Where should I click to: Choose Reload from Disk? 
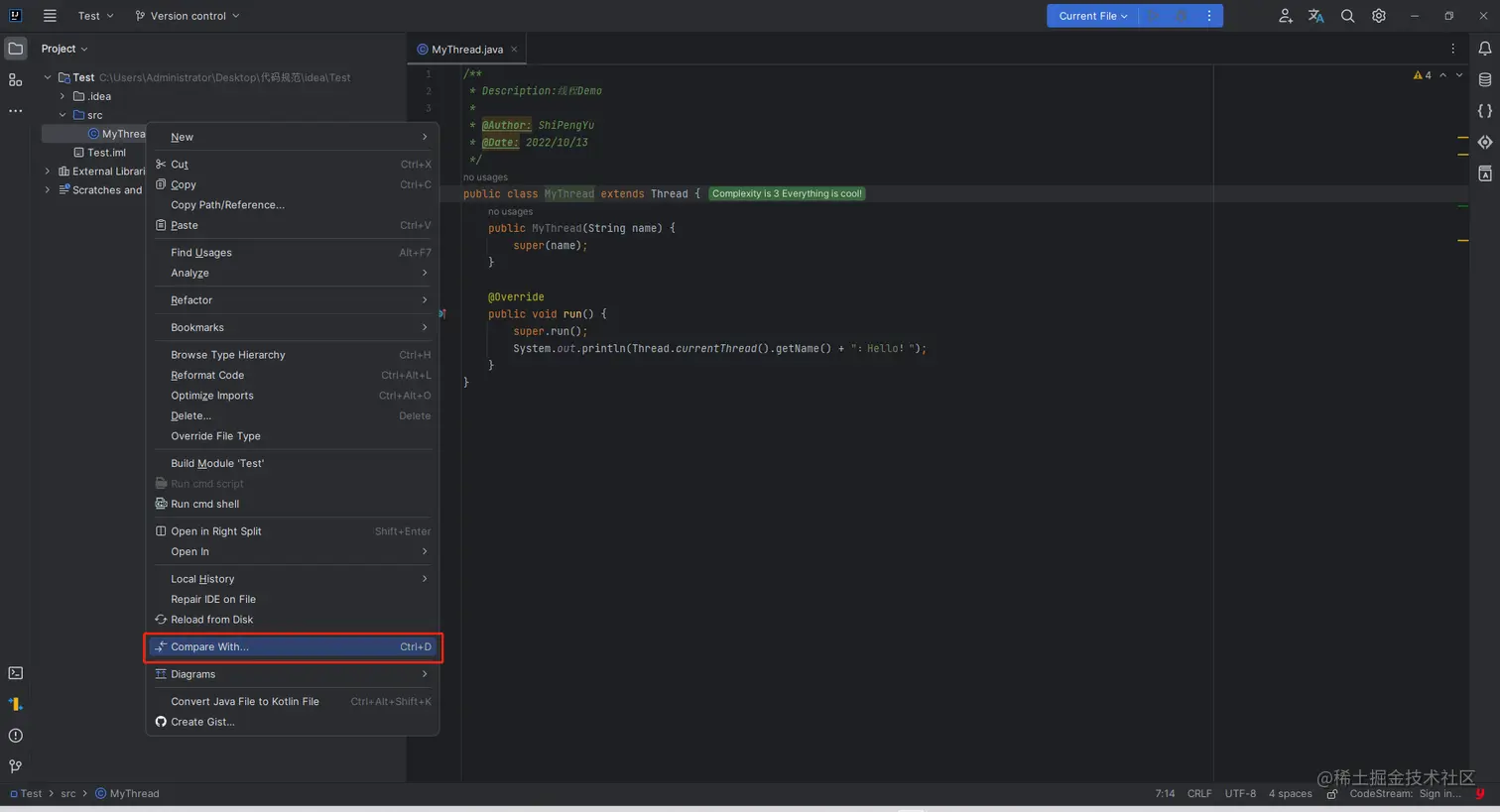(x=293, y=620)
